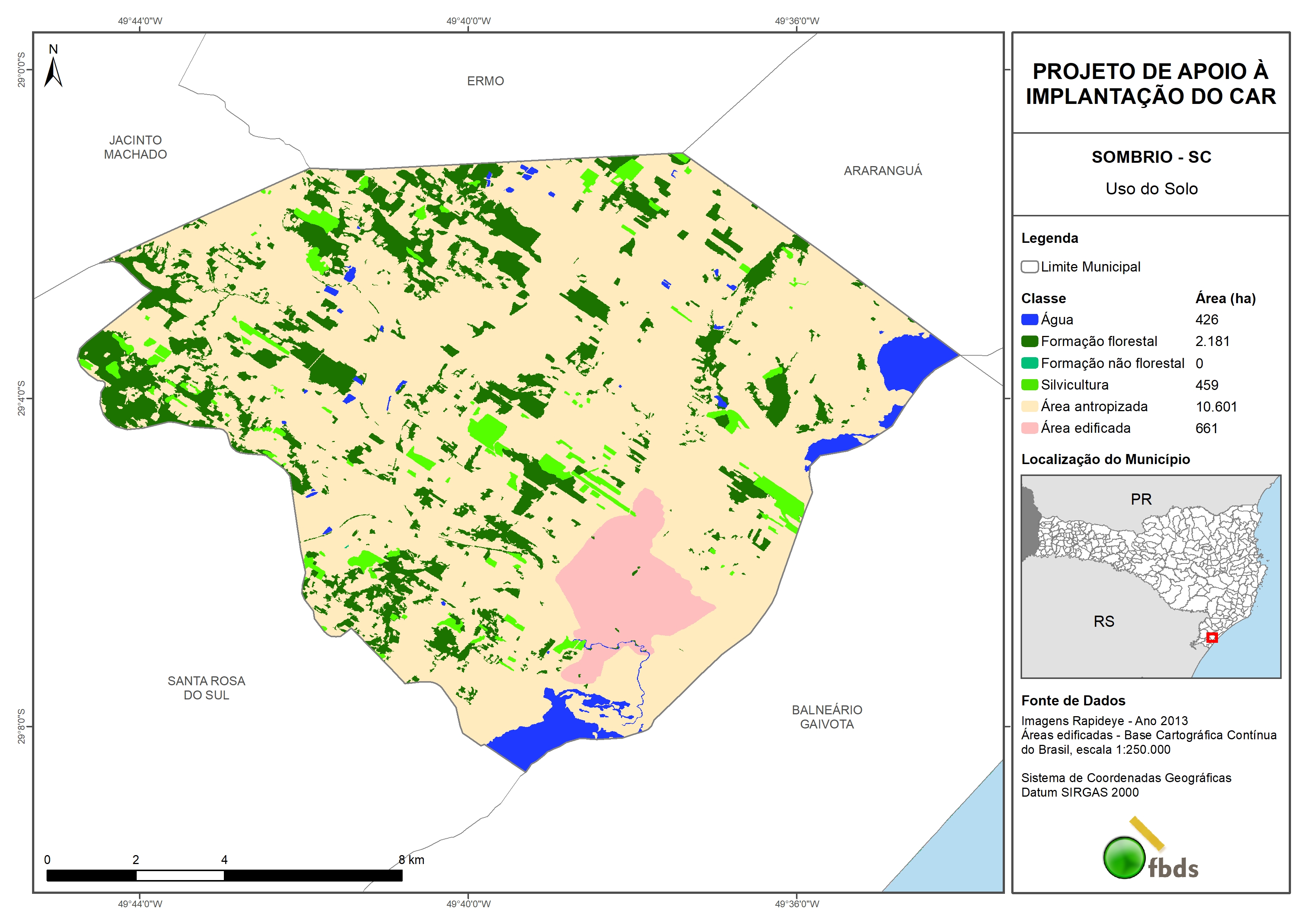Click the Formação não florestal swatch

pyautogui.click(x=1029, y=363)
